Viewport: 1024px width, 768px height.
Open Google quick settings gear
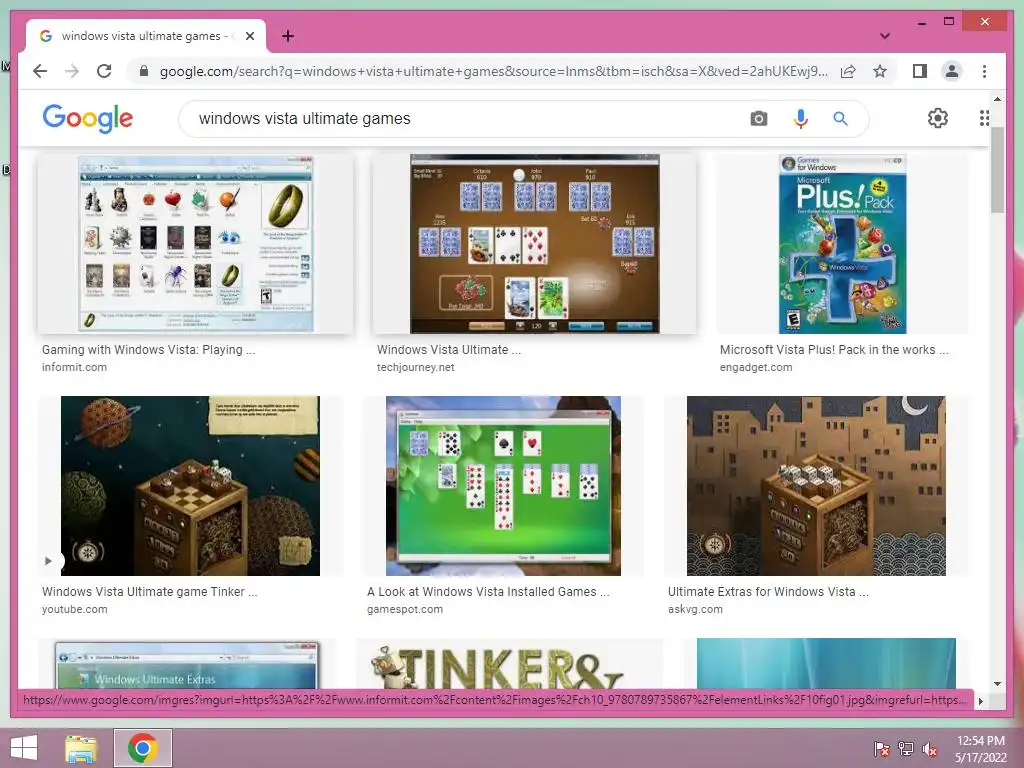coord(937,118)
